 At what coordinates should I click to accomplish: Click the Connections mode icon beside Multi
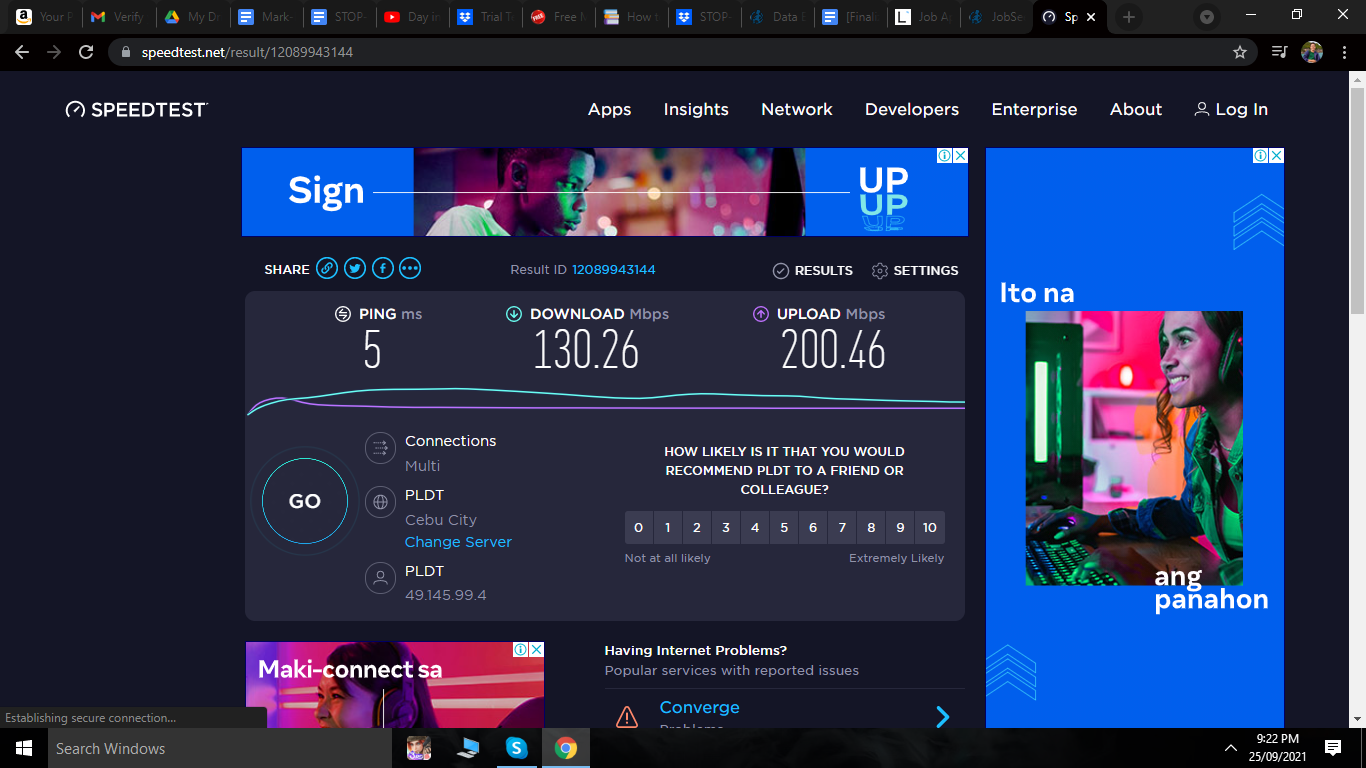click(380, 448)
